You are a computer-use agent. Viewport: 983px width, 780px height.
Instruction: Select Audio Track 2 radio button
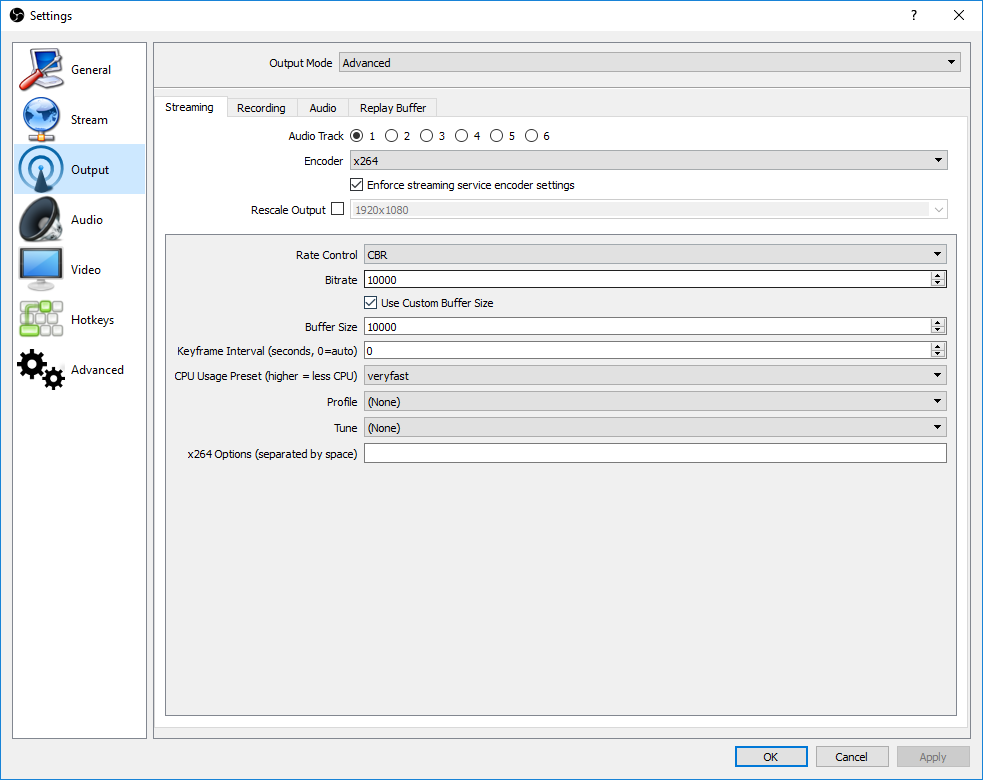coord(392,135)
